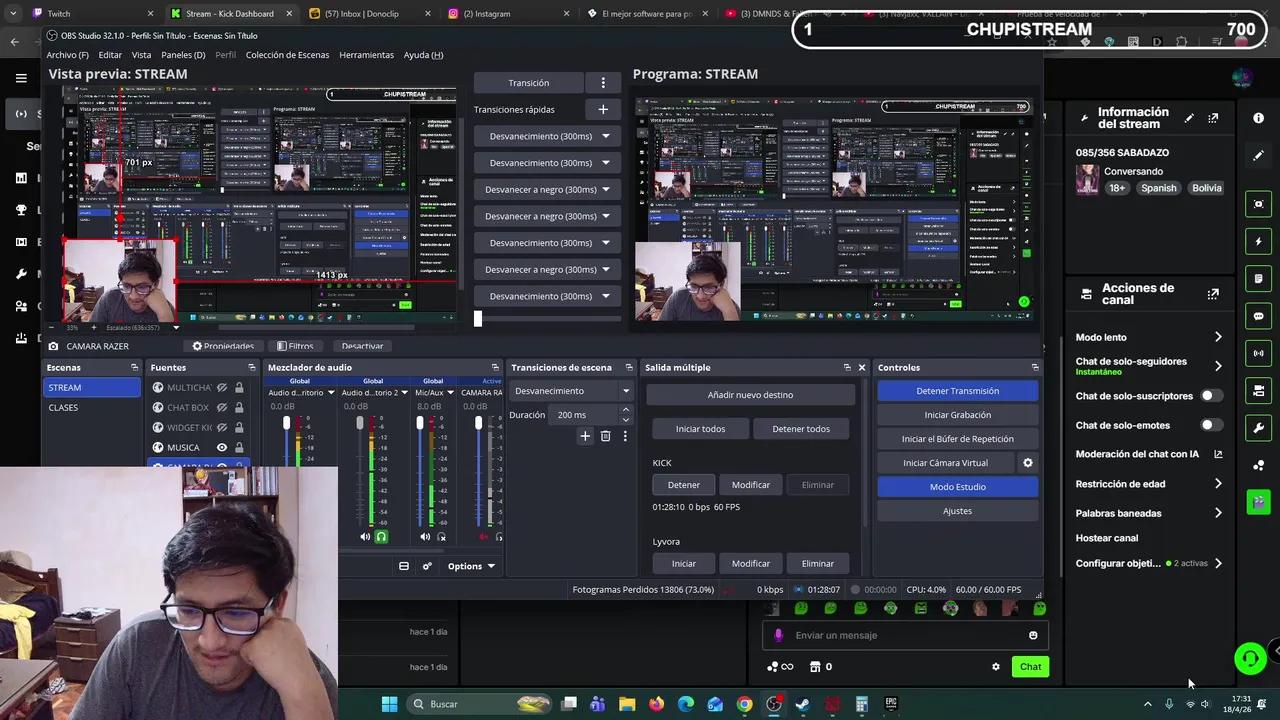Screen dimensions: 1280x720
Task: Open the Colección de Escenas menu
Action: (287, 55)
